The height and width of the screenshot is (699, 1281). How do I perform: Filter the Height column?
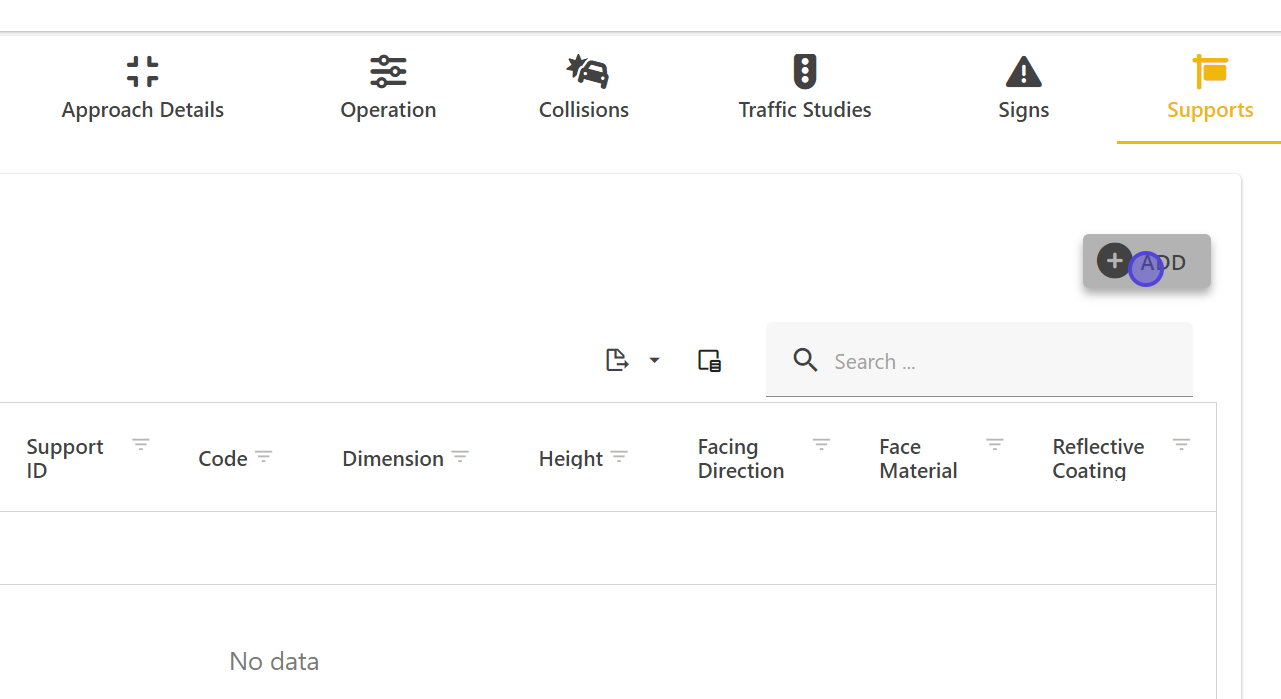click(619, 457)
